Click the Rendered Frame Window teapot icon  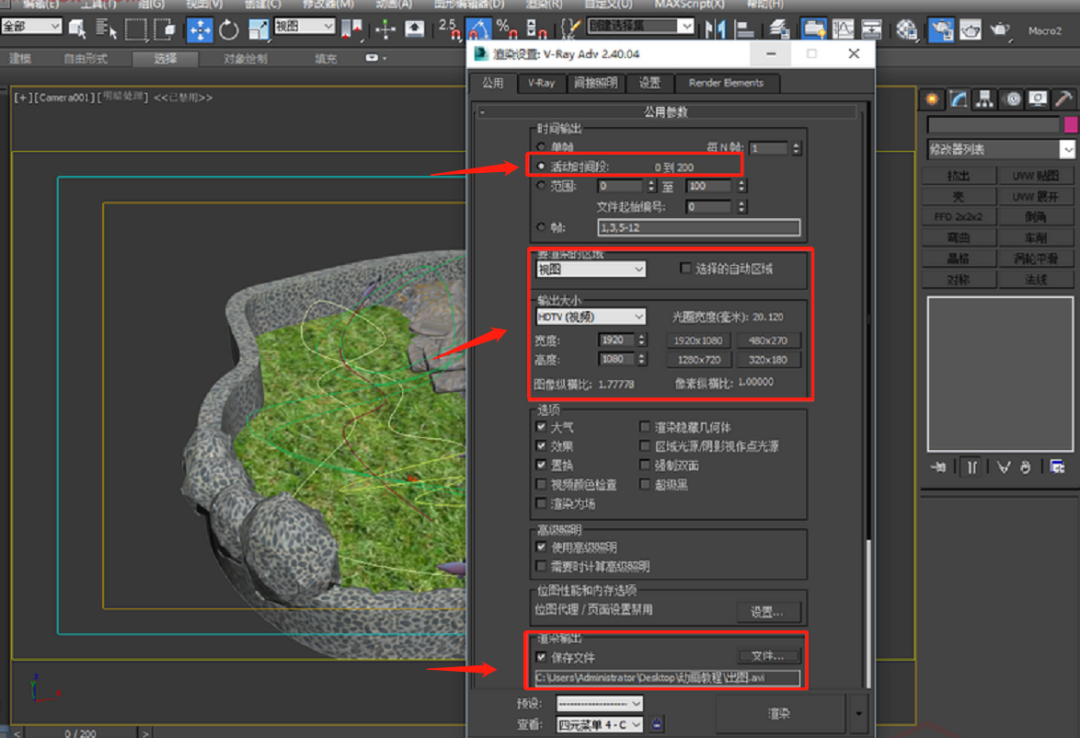[x=970, y=30]
